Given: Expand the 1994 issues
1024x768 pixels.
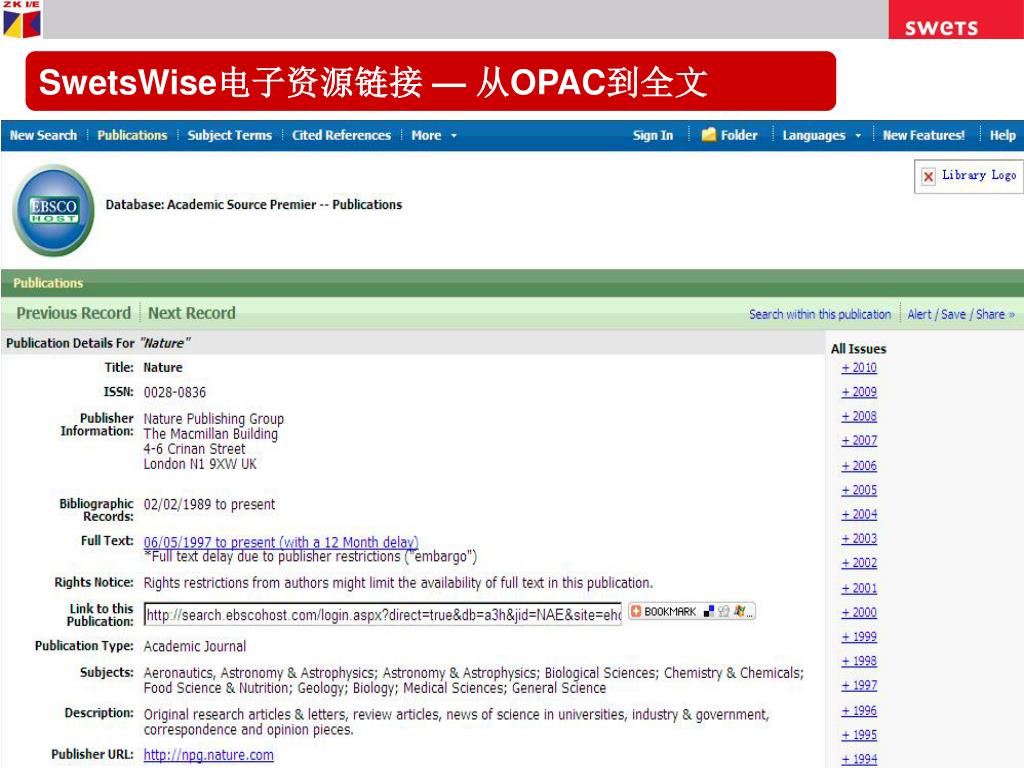Looking at the screenshot, I should point(859,760).
